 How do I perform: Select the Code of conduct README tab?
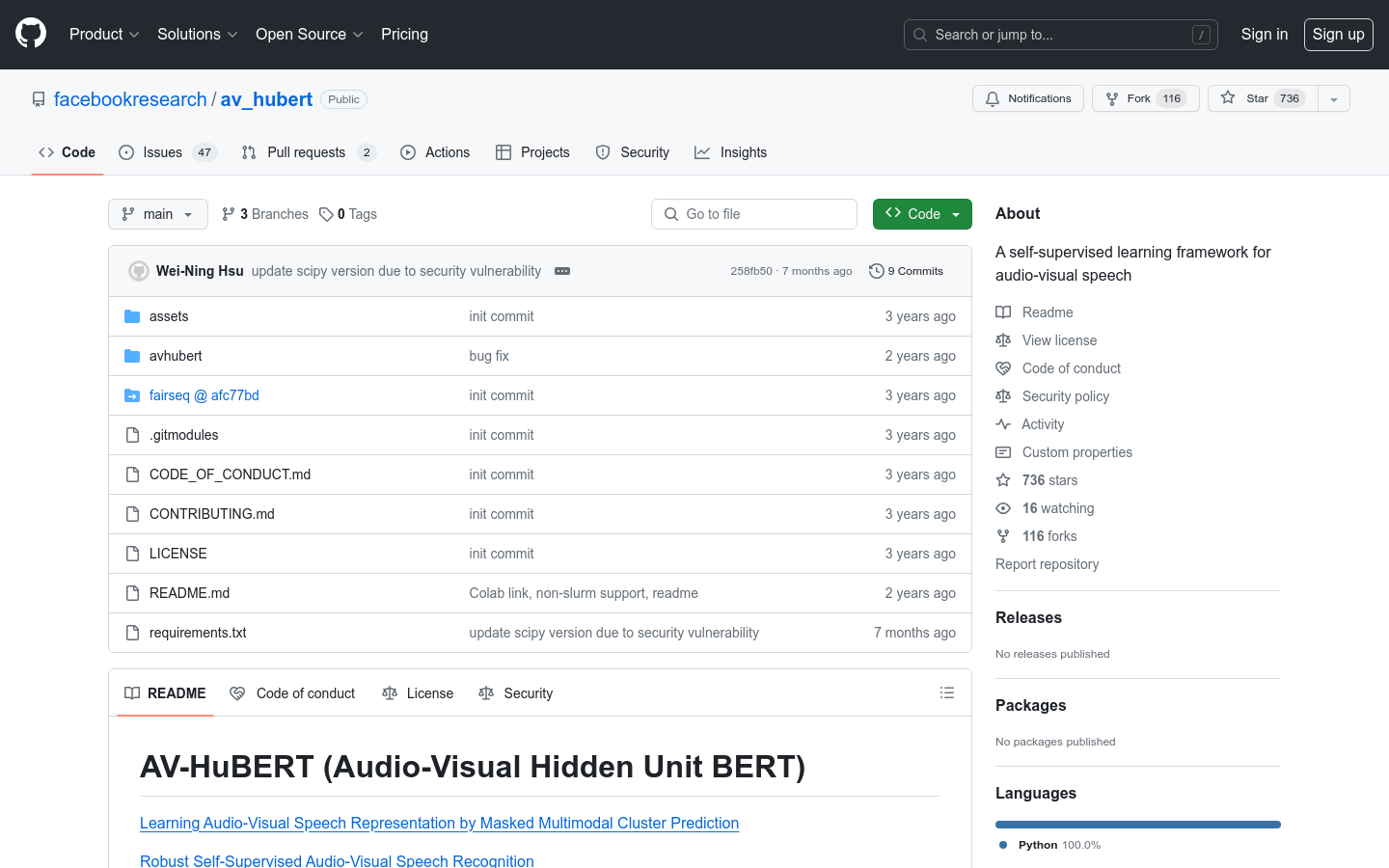tap(292, 693)
